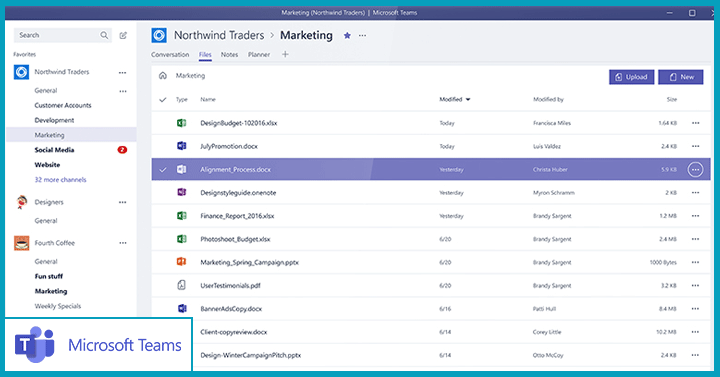This screenshot has height=377, width=720.
Task: Expand 32 more channels list
Action: coord(60,180)
